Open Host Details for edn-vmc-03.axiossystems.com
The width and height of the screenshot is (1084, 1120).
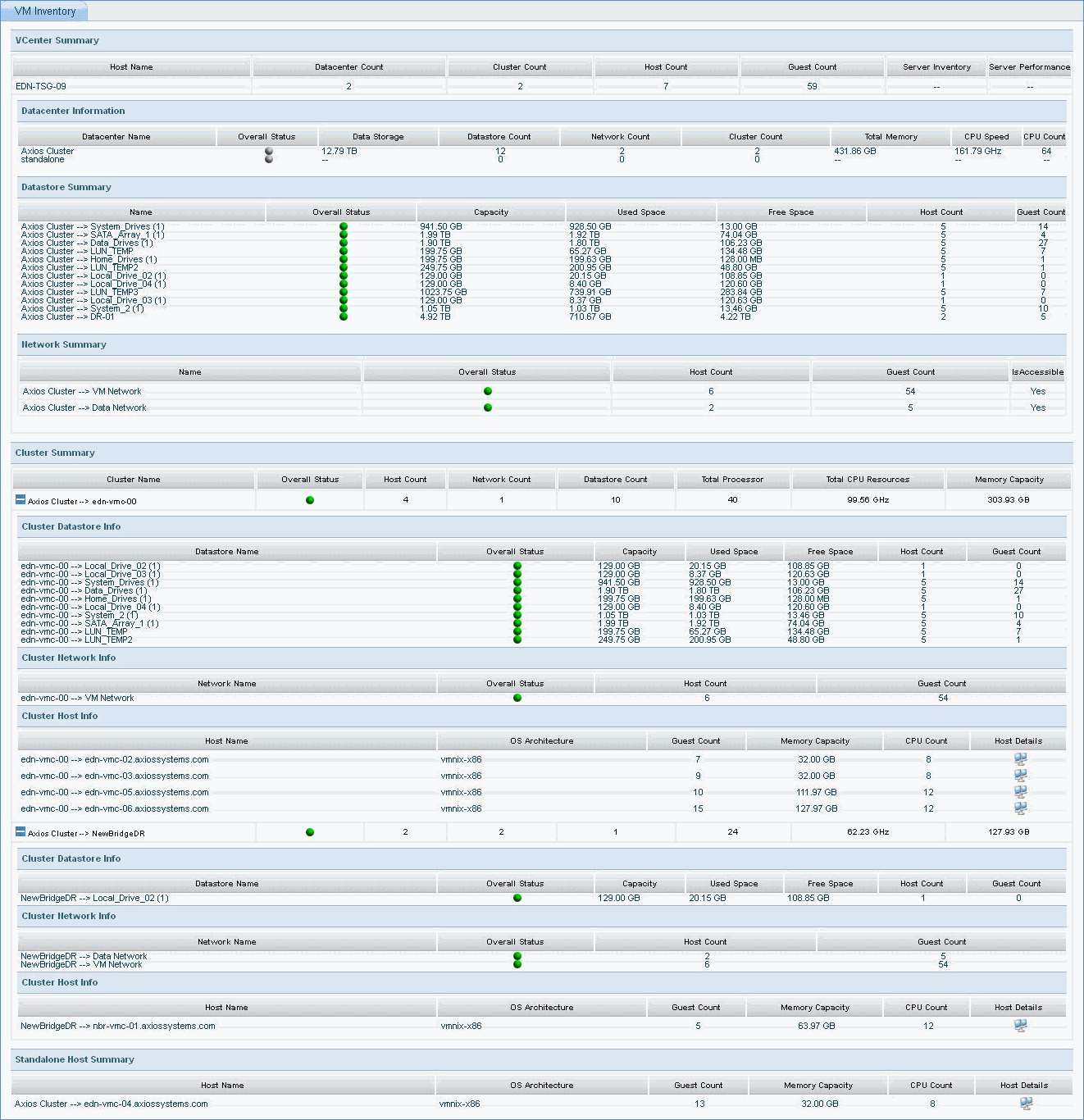[x=1019, y=776]
